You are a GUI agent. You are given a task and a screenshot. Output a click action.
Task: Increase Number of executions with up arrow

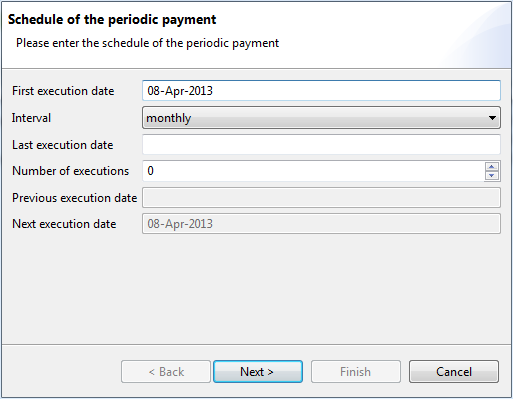(492, 166)
